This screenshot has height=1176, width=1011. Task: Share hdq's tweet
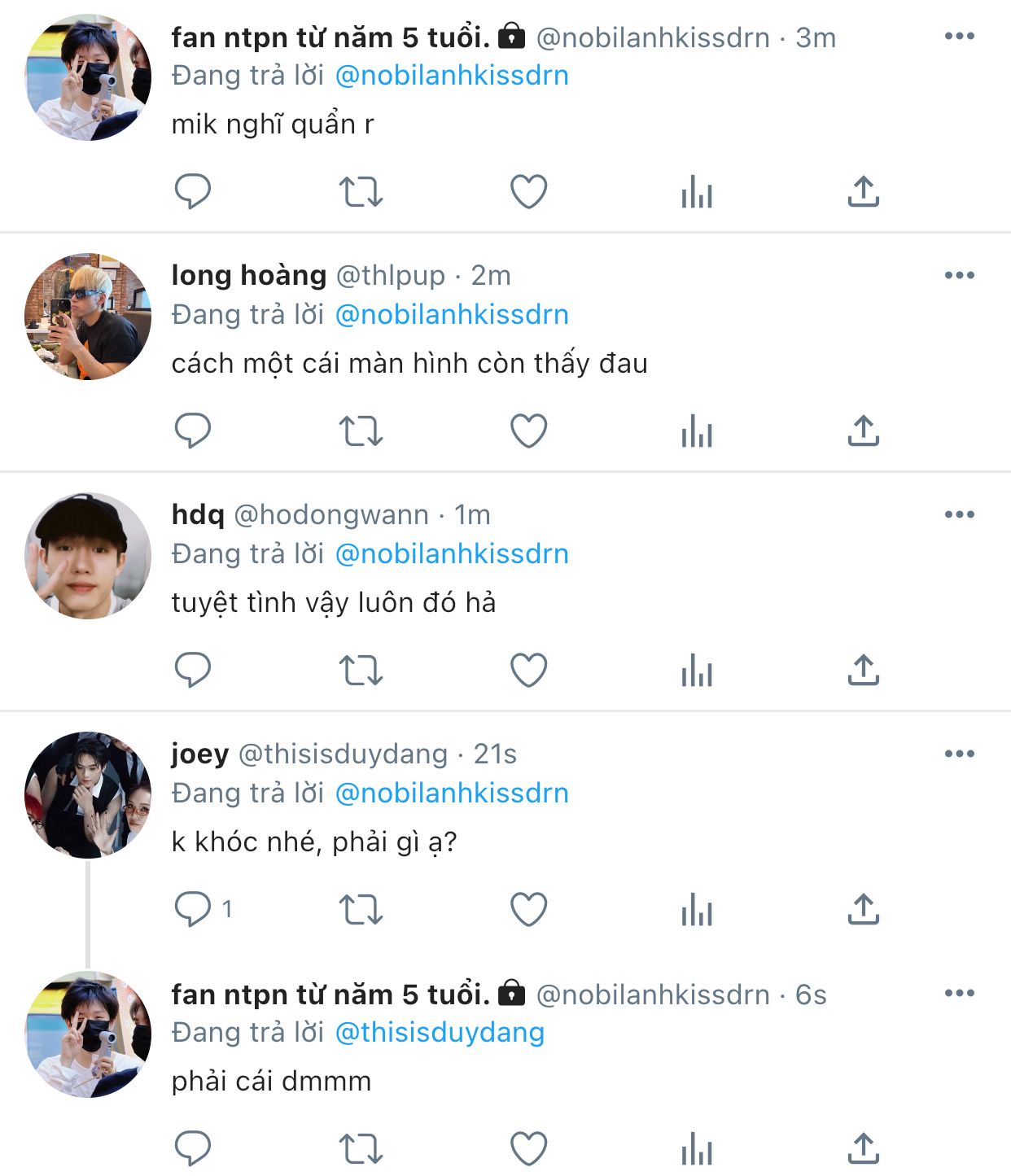pyautogui.click(x=863, y=671)
